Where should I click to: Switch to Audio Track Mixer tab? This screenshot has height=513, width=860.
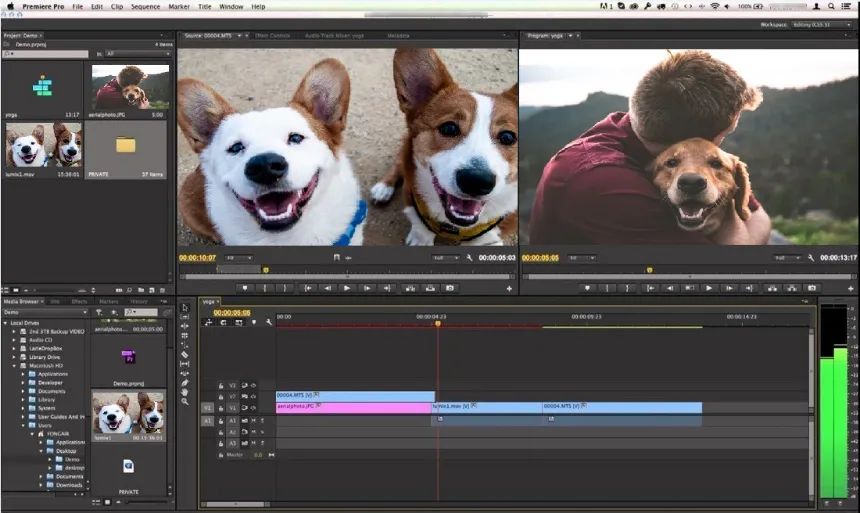(335, 36)
